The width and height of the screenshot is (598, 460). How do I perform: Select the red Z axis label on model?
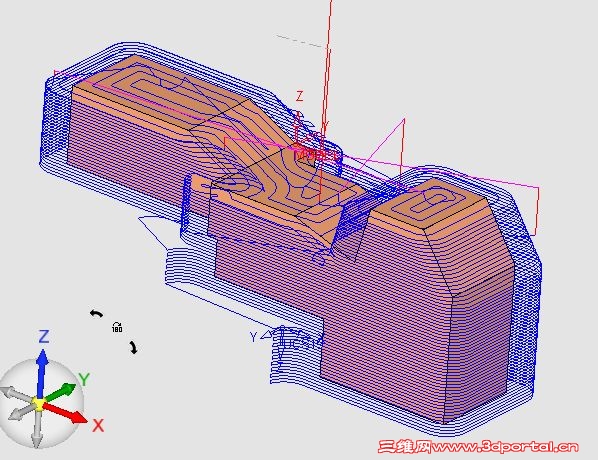(300, 96)
